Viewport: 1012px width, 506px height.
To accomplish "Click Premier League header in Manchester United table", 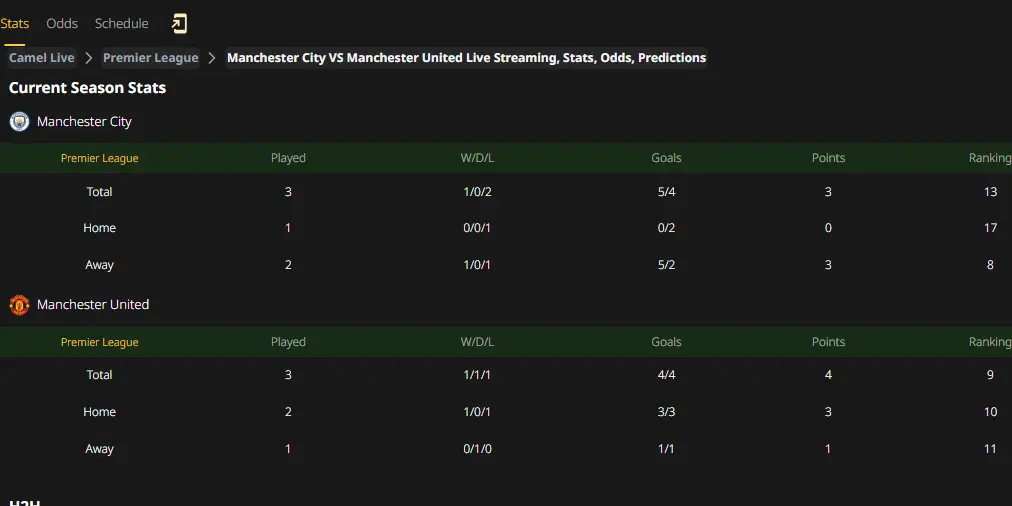I will coord(99,342).
